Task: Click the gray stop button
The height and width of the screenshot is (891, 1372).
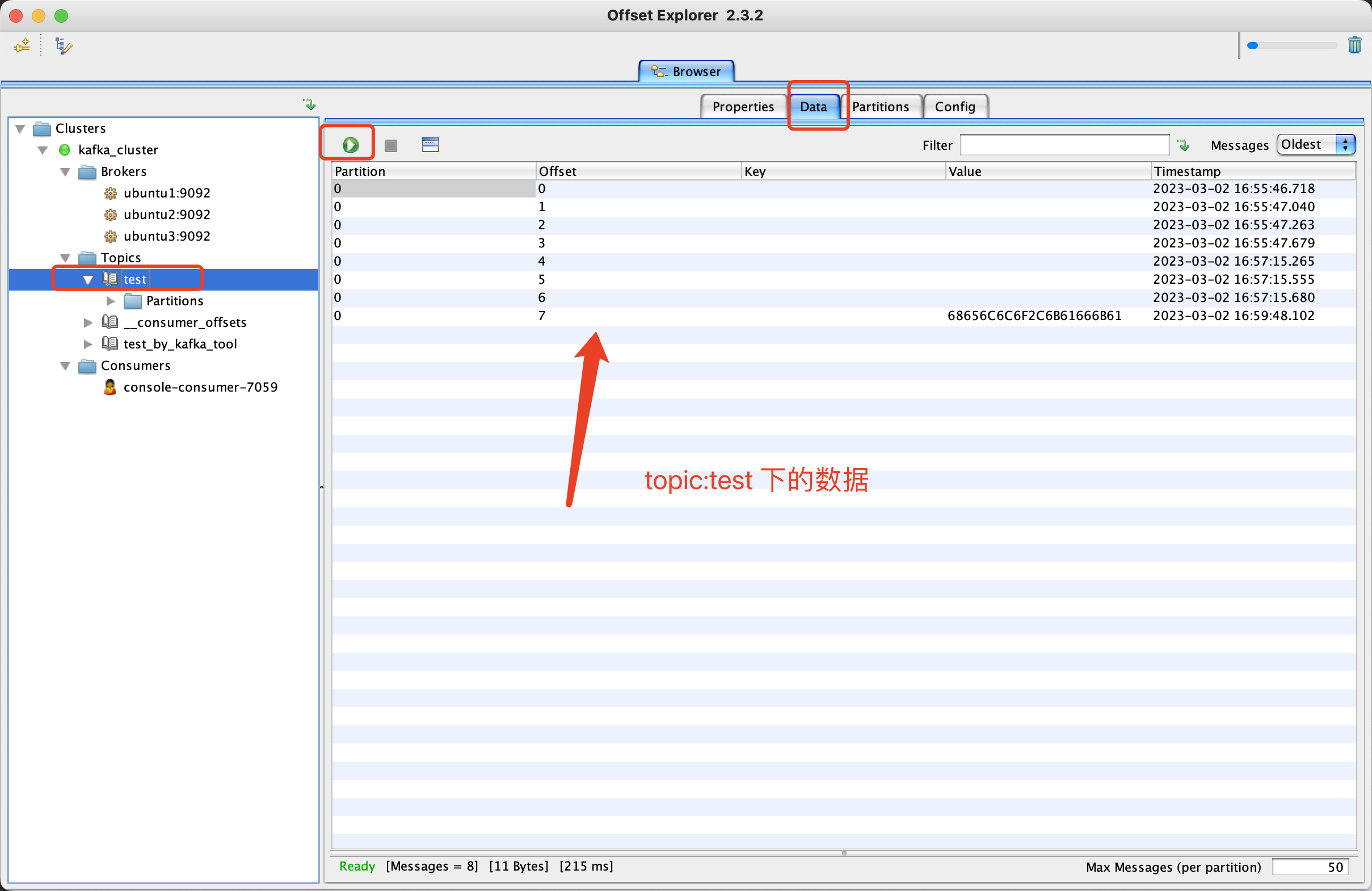Action: click(x=391, y=145)
